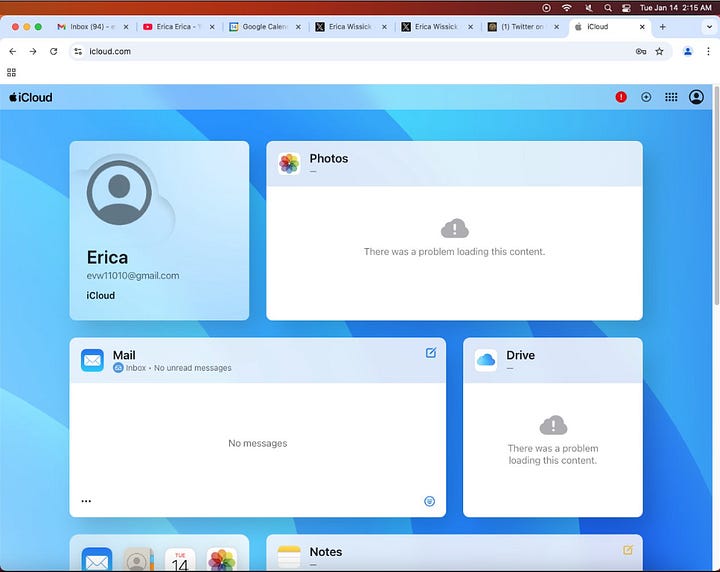This screenshot has width=720, height=572.
Task: Open the password key icon in address bar
Action: click(x=641, y=51)
